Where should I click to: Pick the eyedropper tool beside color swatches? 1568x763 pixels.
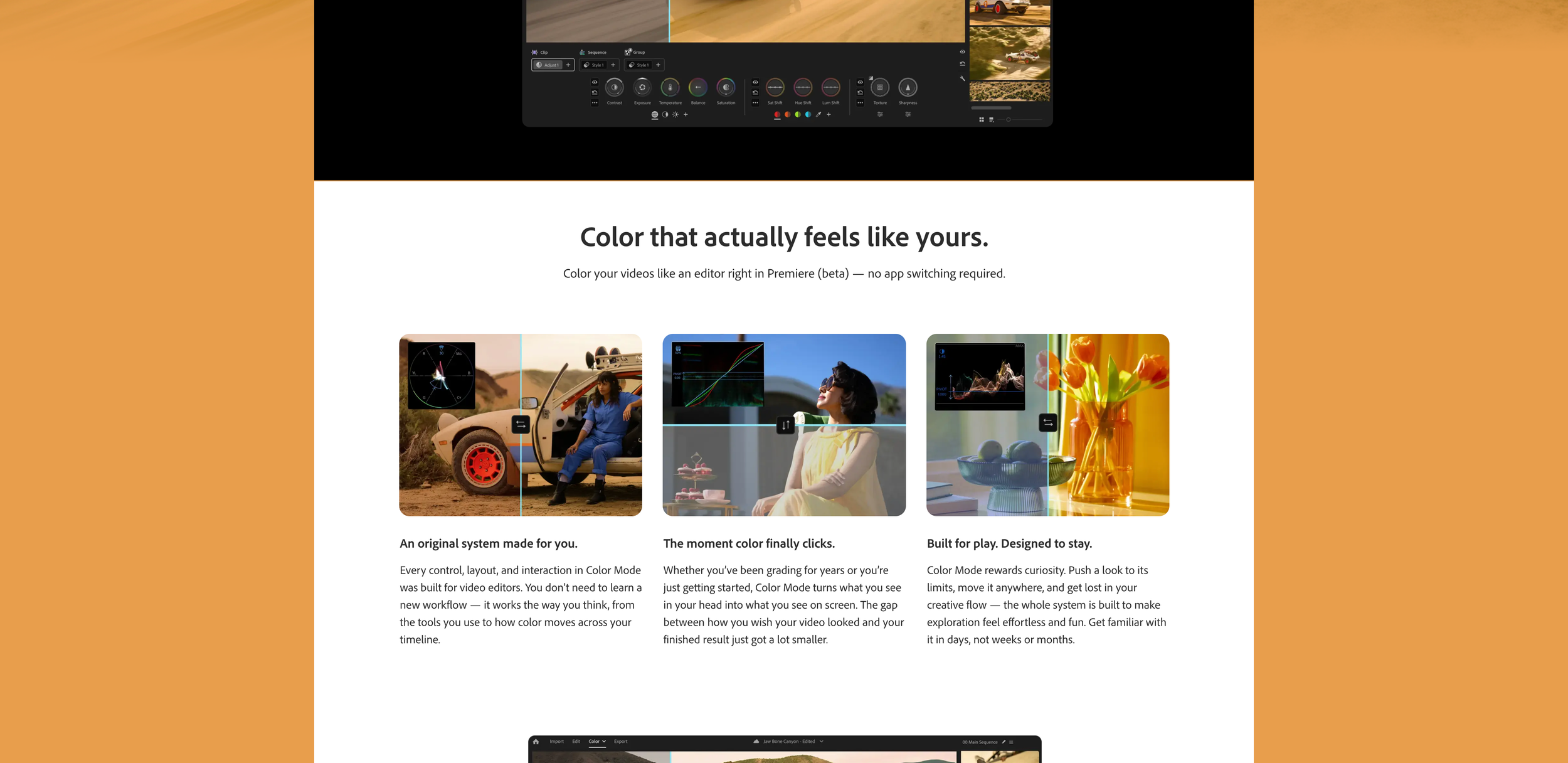click(818, 115)
